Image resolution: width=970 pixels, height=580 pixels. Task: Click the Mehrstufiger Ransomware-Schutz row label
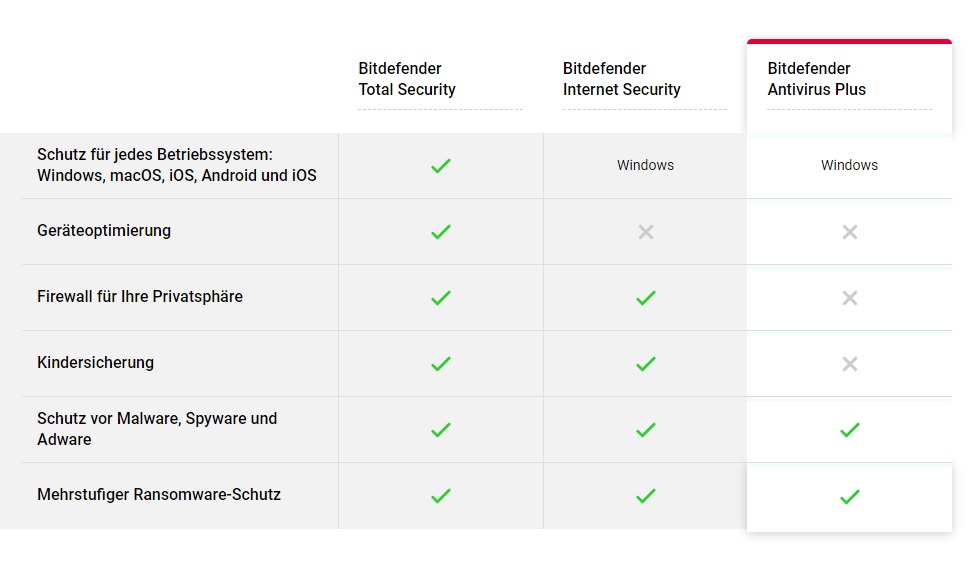pos(159,495)
